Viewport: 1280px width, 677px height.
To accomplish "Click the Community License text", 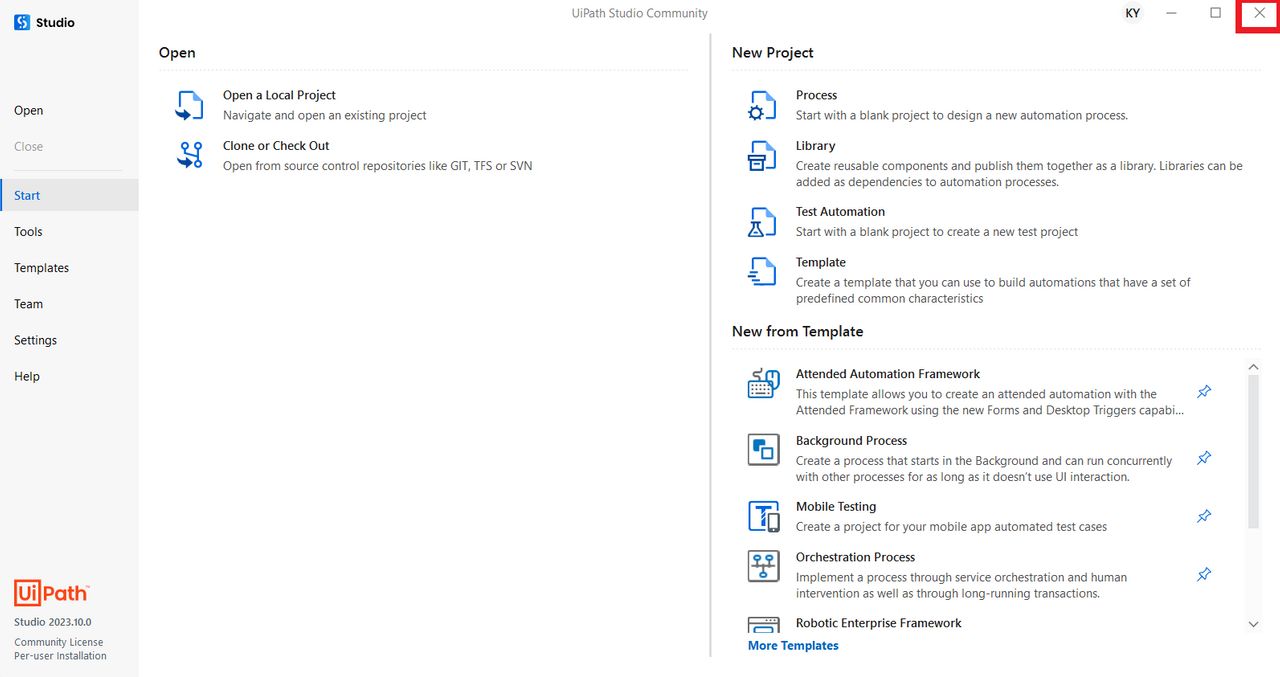I will 58,642.
